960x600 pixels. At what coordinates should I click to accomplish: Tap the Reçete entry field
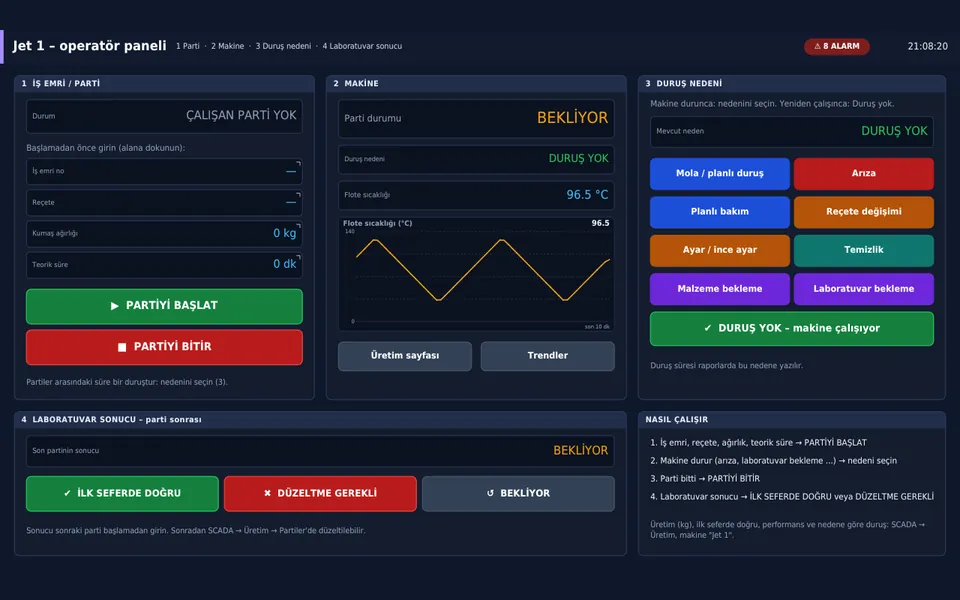point(164,203)
